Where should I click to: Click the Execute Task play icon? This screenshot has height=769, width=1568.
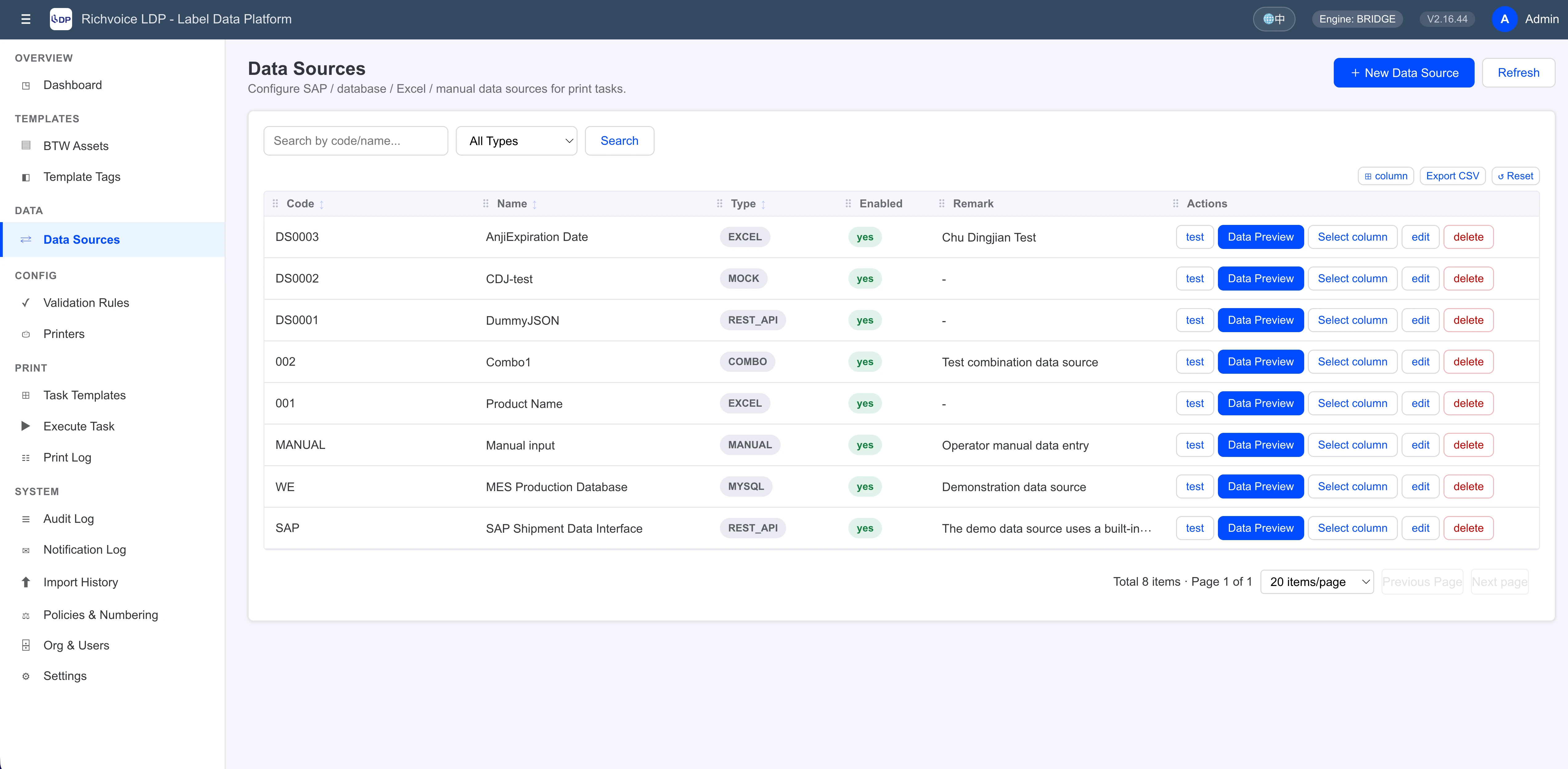coord(26,426)
